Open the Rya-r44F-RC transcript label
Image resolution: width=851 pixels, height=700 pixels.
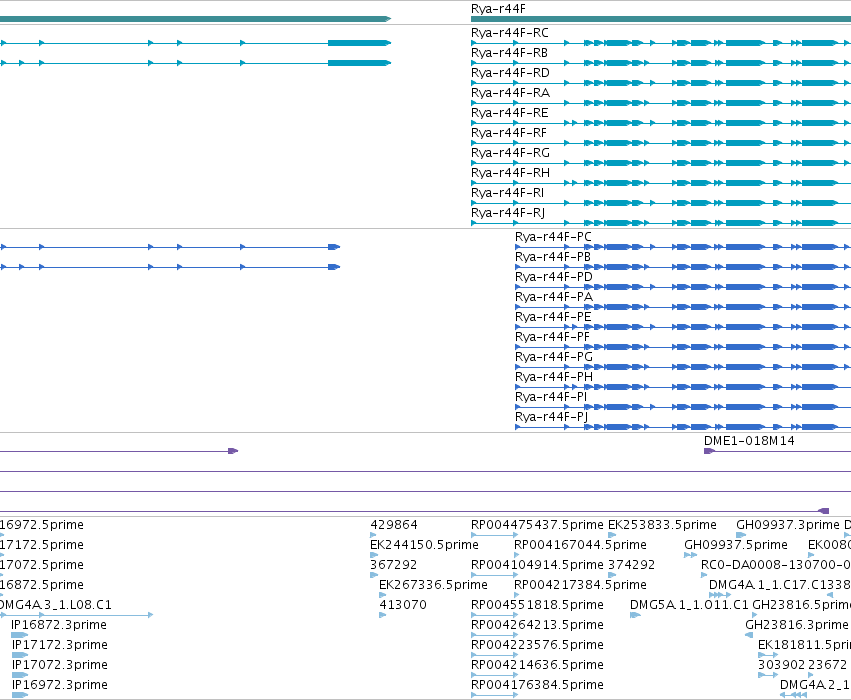pyautogui.click(x=510, y=33)
